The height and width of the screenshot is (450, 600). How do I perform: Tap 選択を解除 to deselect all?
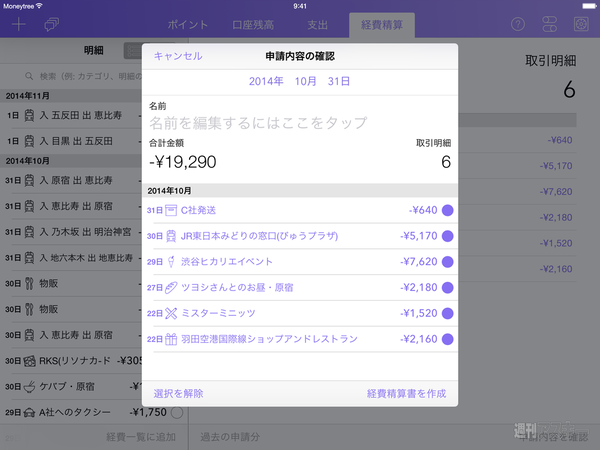pyautogui.click(x=178, y=393)
